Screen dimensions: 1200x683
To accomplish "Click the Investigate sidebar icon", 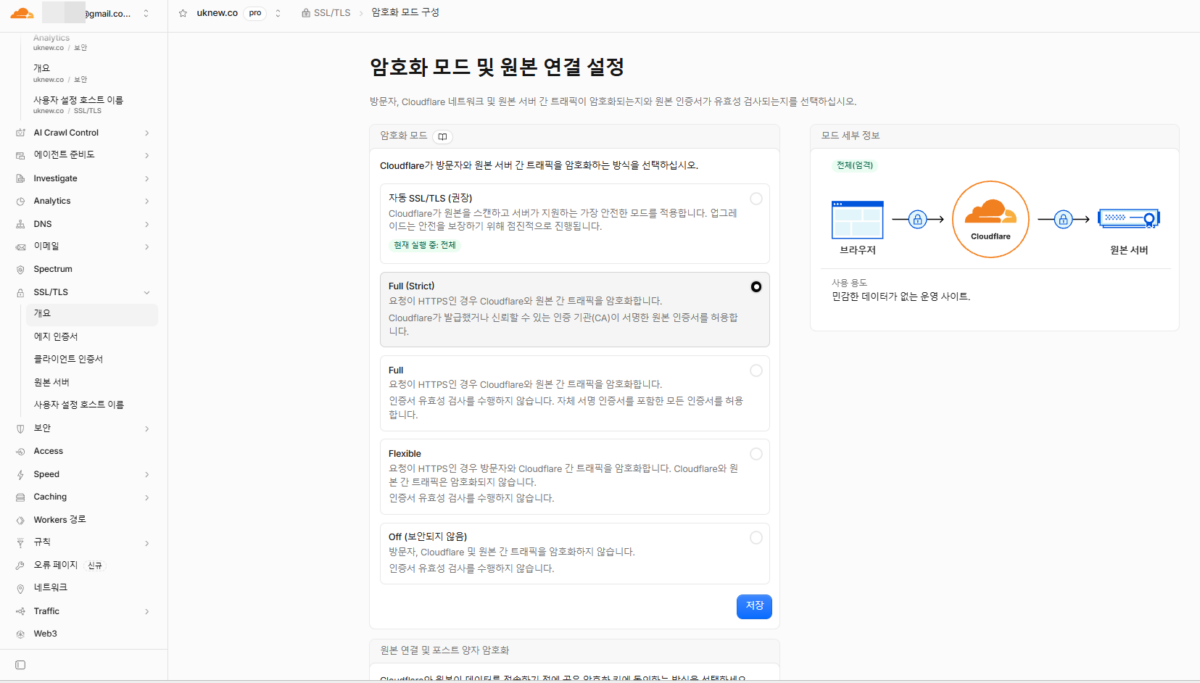I will click(x=22, y=178).
